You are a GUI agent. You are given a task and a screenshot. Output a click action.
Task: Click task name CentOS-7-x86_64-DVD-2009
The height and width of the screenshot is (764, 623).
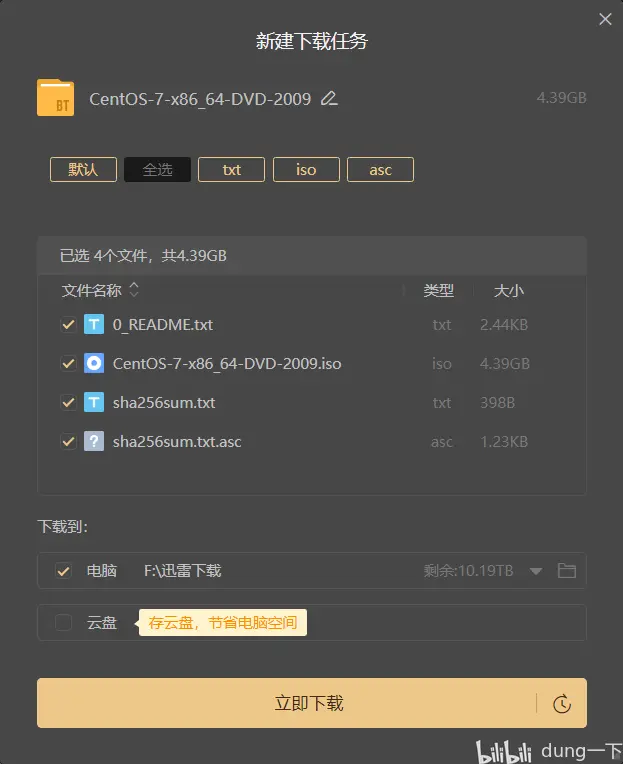click(200, 99)
